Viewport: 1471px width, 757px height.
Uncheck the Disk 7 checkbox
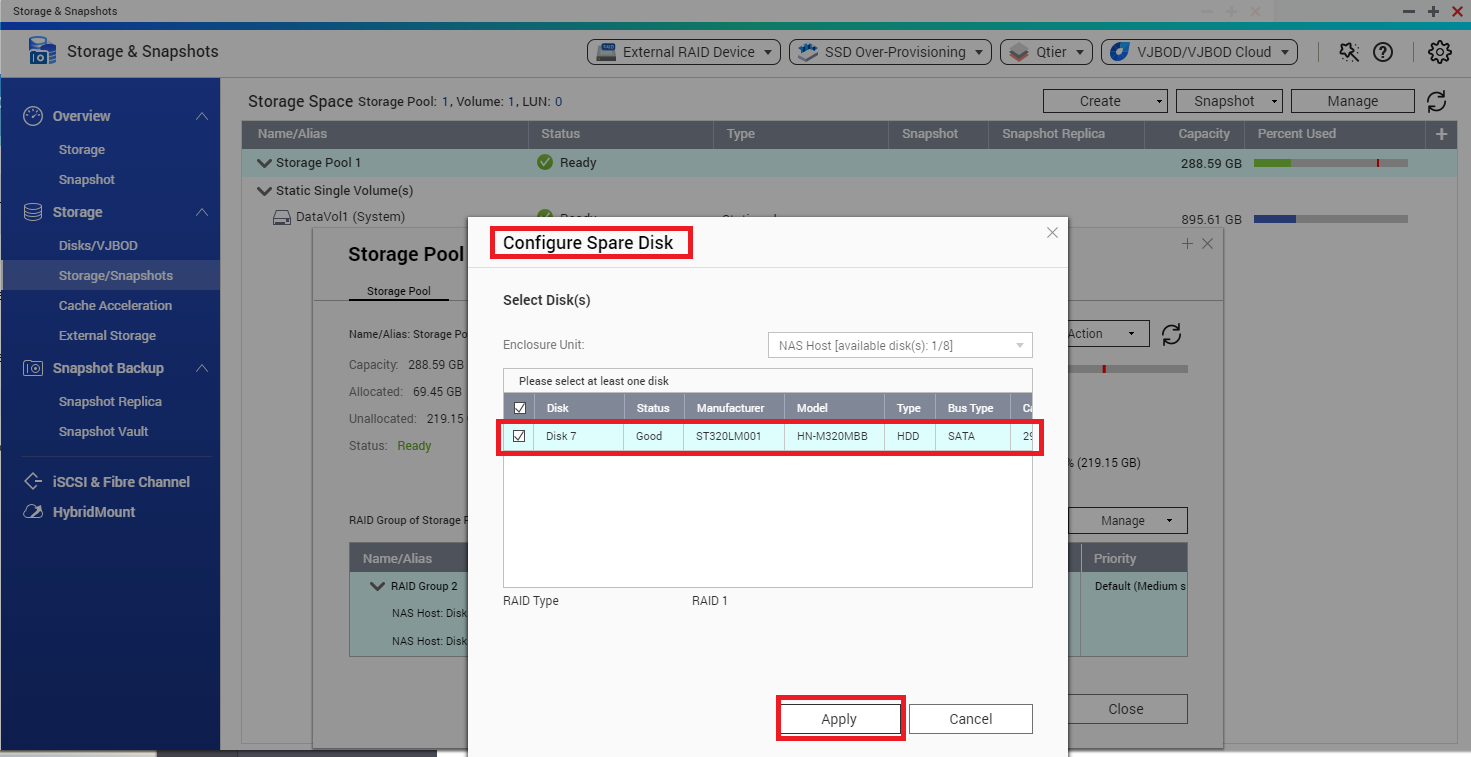point(519,436)
